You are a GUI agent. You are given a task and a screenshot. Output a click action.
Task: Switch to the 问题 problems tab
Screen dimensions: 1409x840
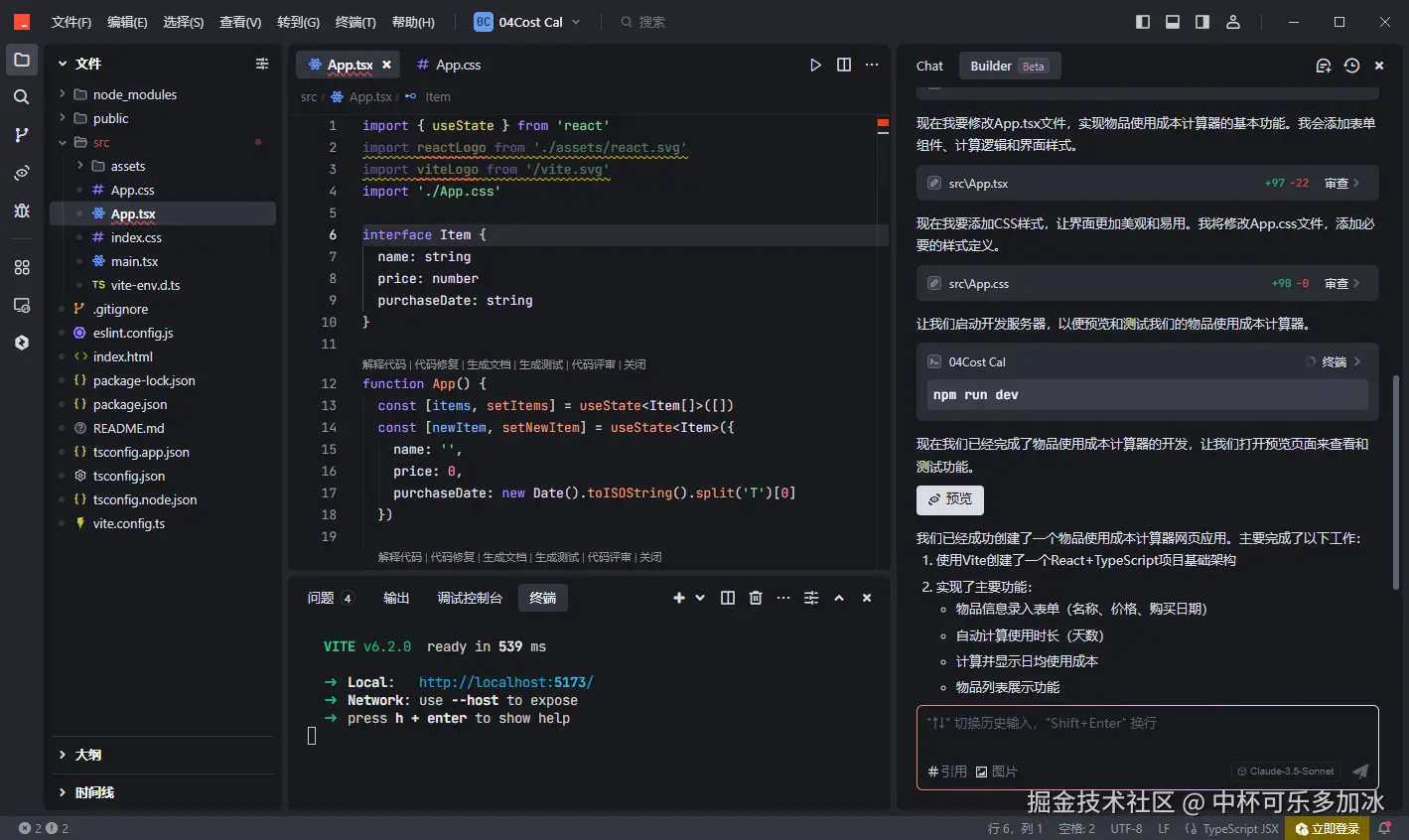pyautogui.click(x=331, y=598)
